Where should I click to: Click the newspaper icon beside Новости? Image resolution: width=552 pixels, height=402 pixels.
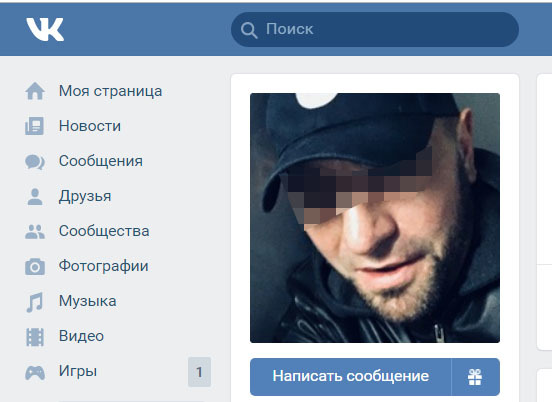(34, 126)
